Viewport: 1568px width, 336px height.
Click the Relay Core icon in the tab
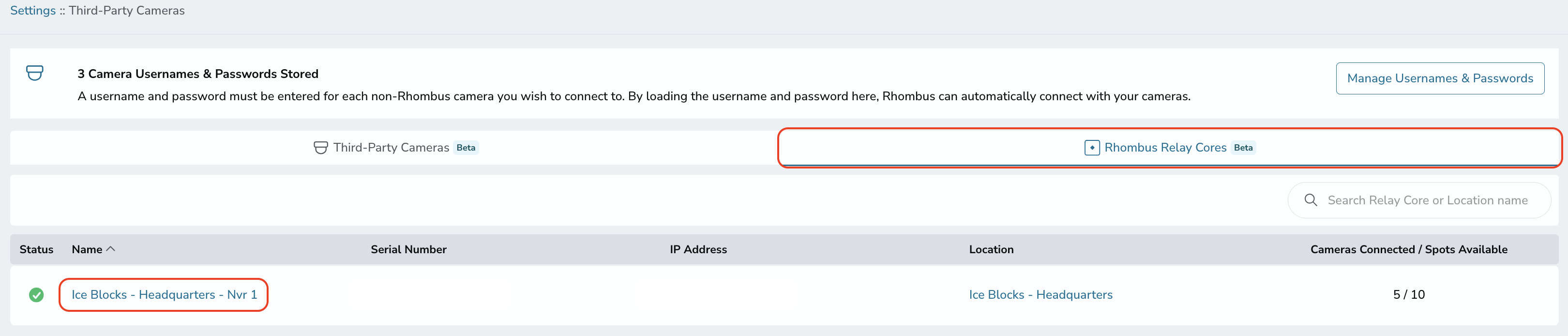click(x=1091, y=147)
